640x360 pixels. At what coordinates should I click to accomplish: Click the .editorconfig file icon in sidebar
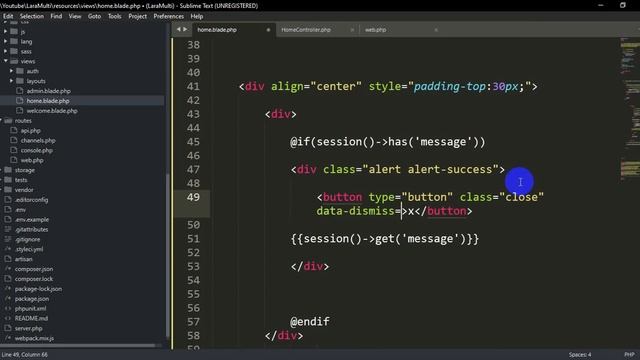(x=8, y=200)
